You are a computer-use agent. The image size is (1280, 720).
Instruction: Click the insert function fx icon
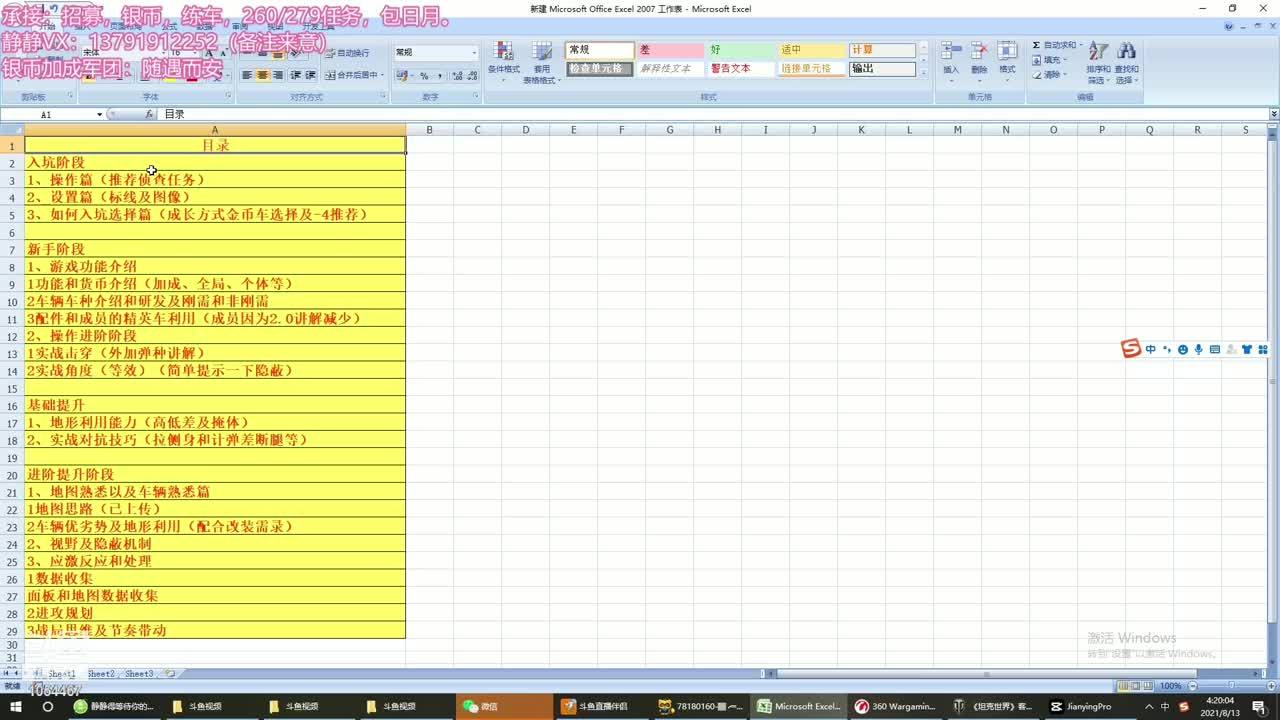(149, 115)
